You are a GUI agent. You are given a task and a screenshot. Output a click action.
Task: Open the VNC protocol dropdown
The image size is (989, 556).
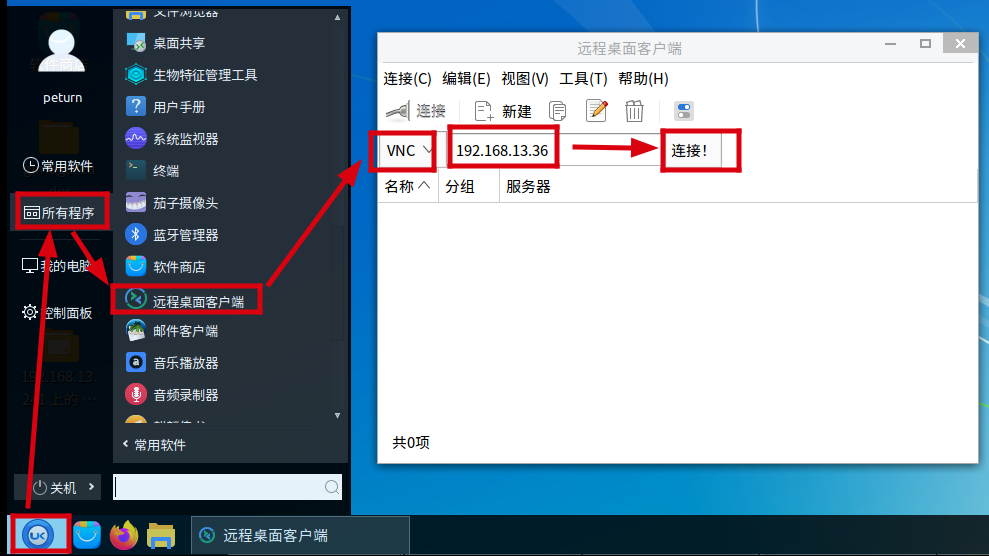(407, 151)
